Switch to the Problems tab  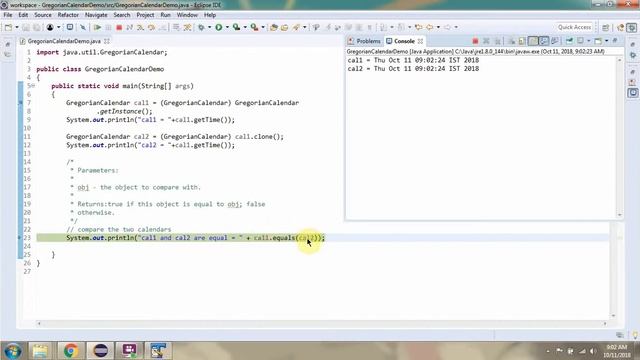364,41
